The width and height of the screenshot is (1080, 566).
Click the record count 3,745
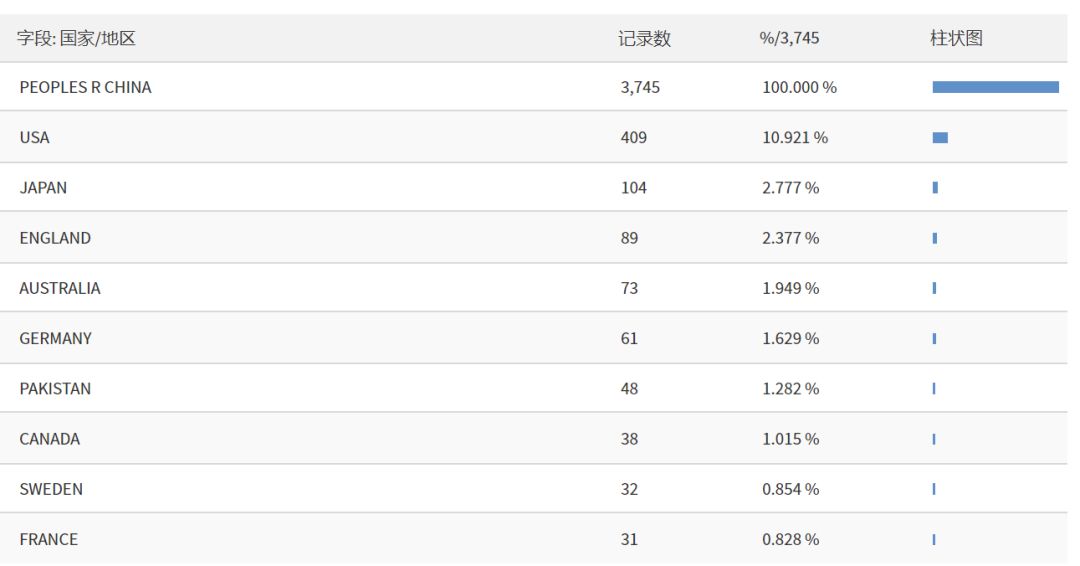click(x=640, y=88)
